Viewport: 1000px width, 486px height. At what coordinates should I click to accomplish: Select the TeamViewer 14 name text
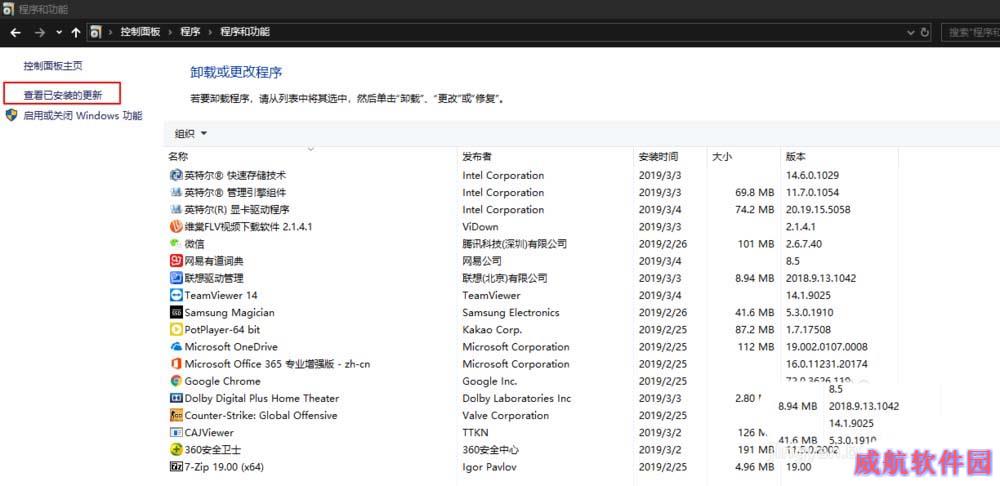[221, 295]
